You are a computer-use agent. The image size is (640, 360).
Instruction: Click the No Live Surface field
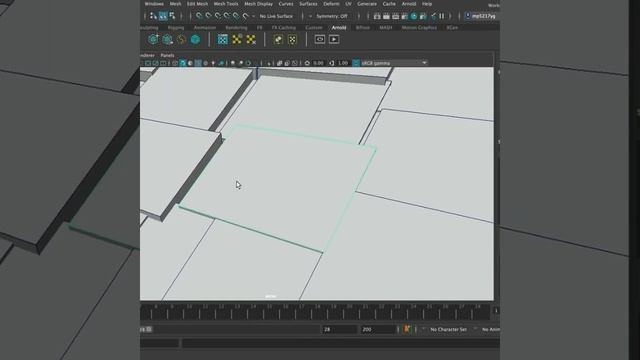(276, 16)
